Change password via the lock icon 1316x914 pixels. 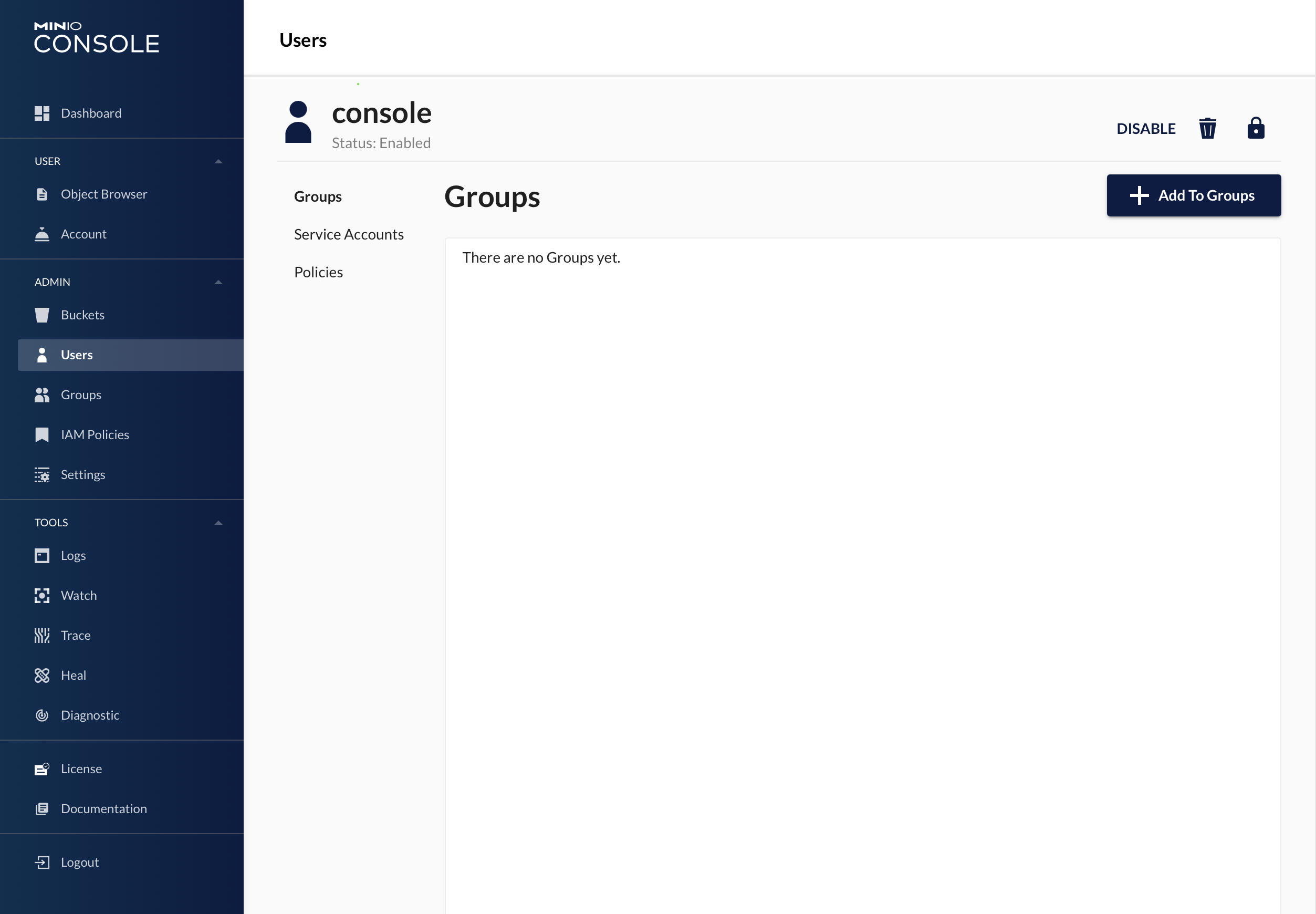click(1255, 128)
